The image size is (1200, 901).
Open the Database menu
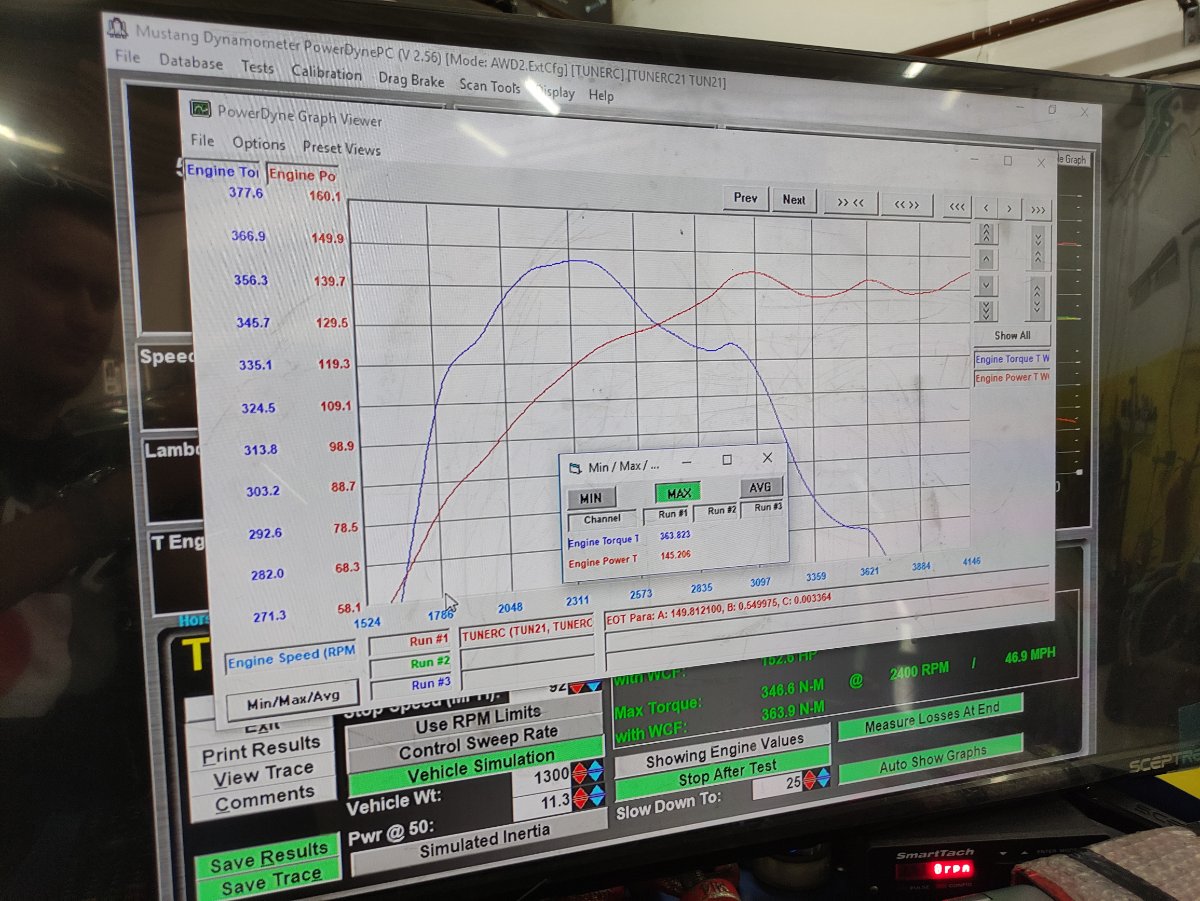[190, 63]
